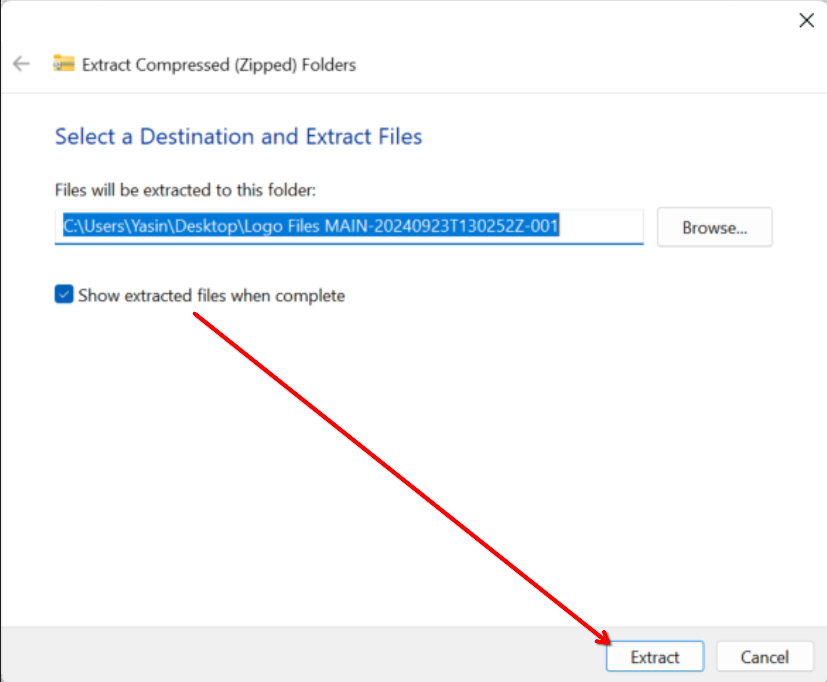Viewport: 827px width, 682px height.
Task: Open the Browse... folder picker
Action: click(x=715, y=227)
